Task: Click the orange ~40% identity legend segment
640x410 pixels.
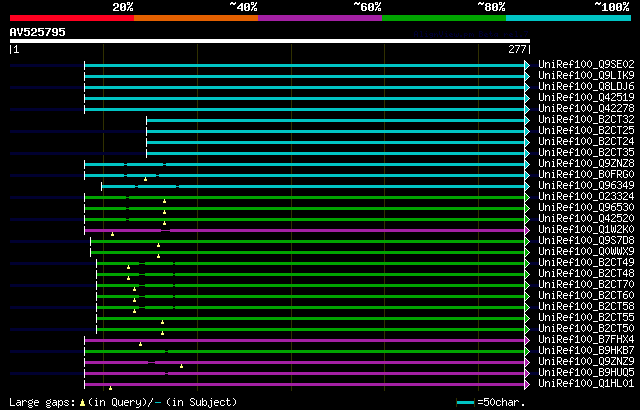Action: click(x=196, y=18)
